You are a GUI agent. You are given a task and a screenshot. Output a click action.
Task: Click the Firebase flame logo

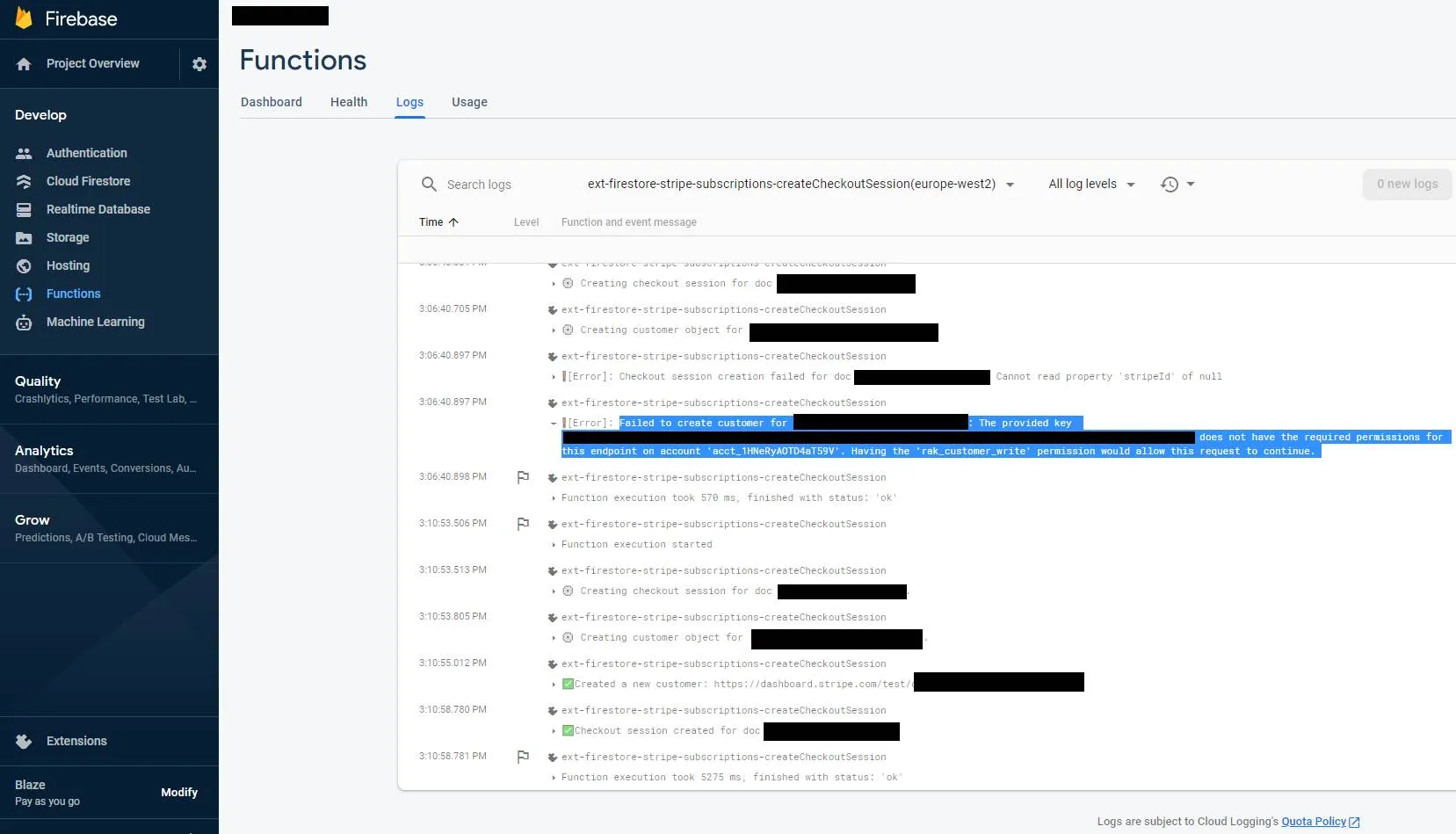24,18
